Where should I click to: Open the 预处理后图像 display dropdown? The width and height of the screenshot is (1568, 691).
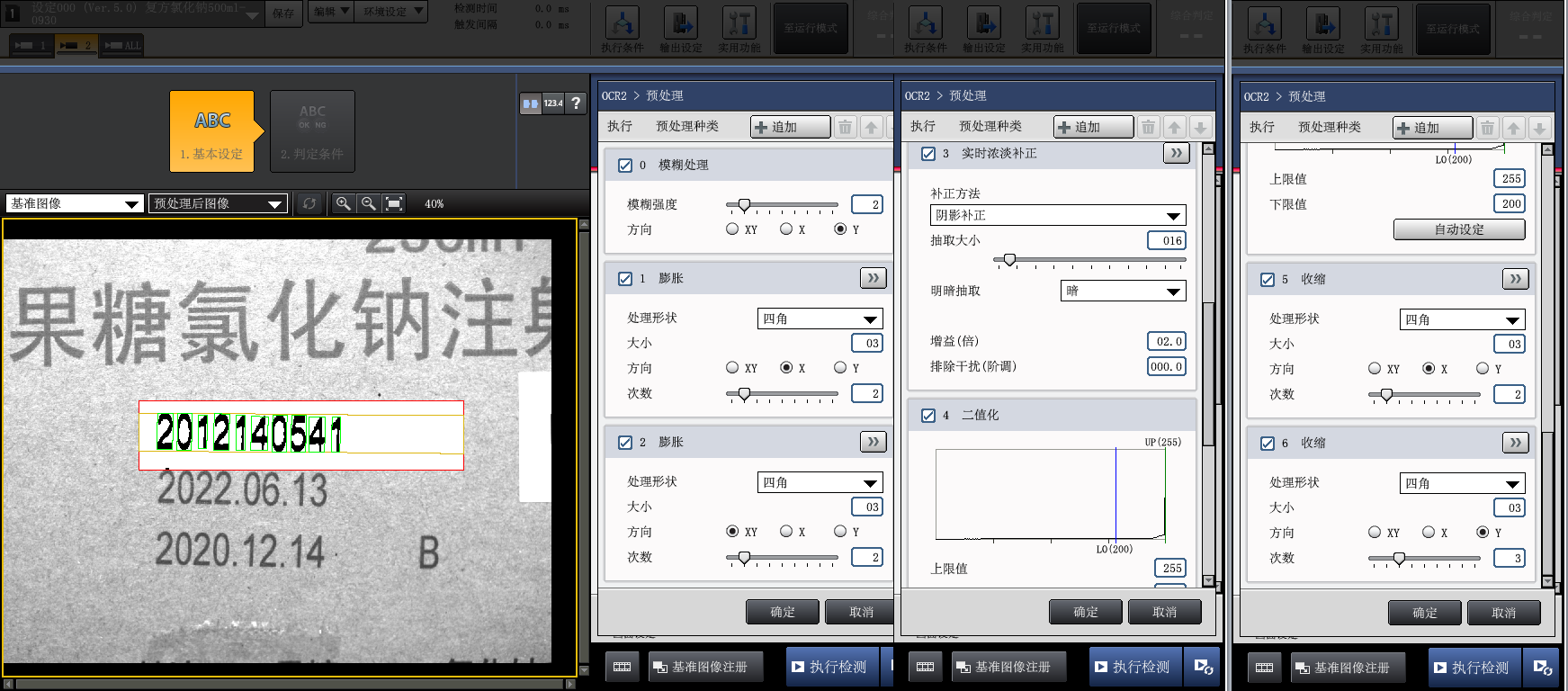pos(218,204)
